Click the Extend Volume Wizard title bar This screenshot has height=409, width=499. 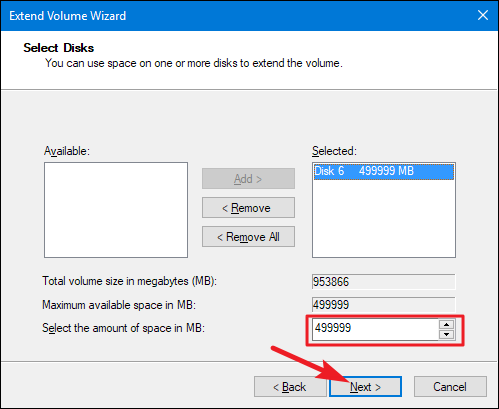pos(233,16)
